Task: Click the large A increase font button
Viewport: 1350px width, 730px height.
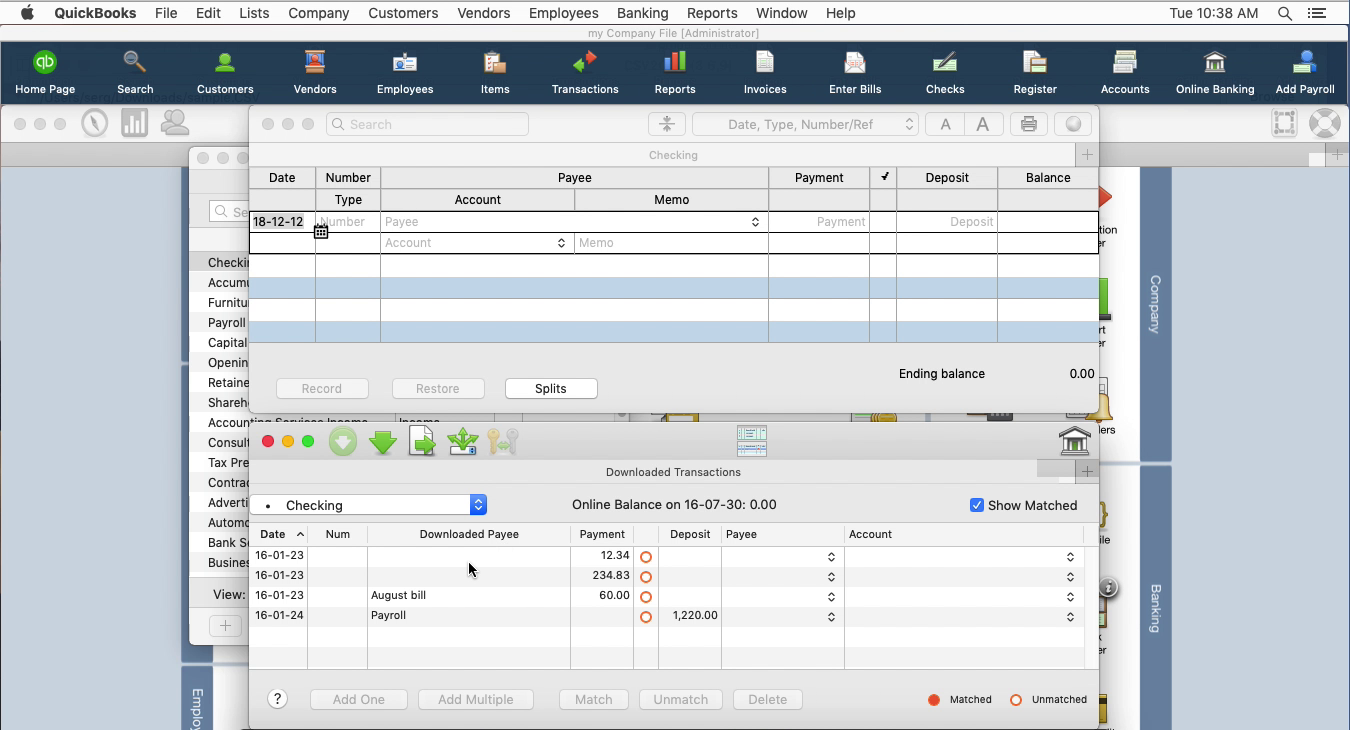Action: [983, 124]
